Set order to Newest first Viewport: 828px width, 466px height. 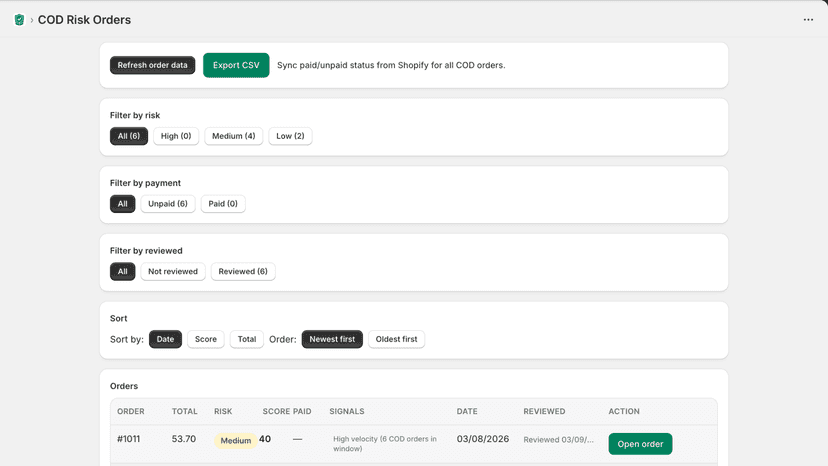332,339
